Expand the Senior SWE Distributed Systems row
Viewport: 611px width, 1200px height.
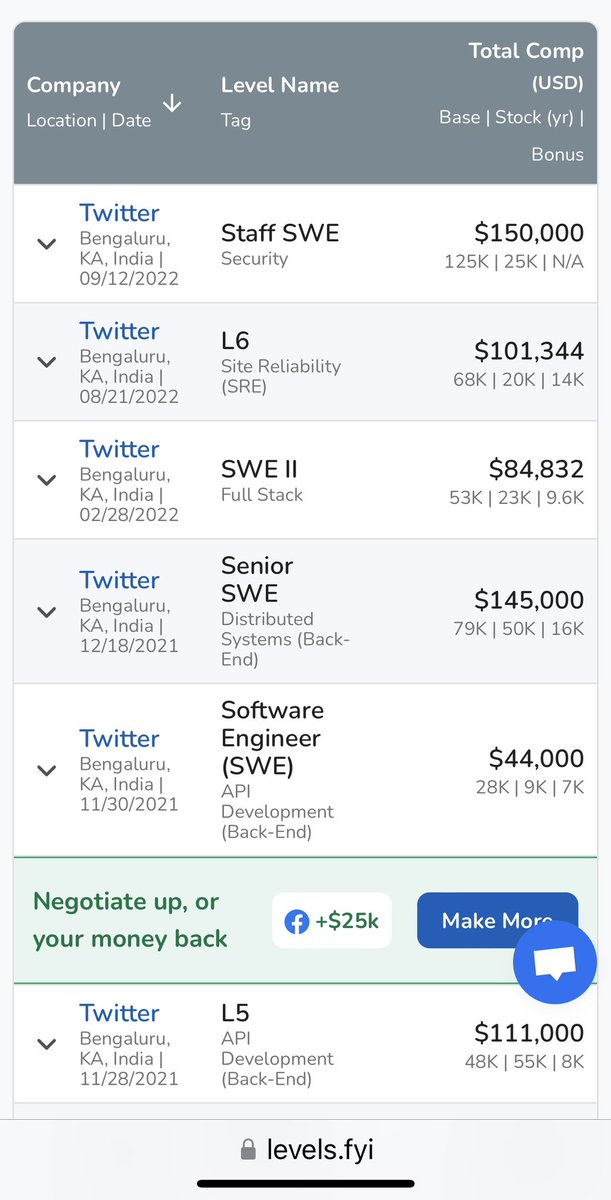point(46,612)
